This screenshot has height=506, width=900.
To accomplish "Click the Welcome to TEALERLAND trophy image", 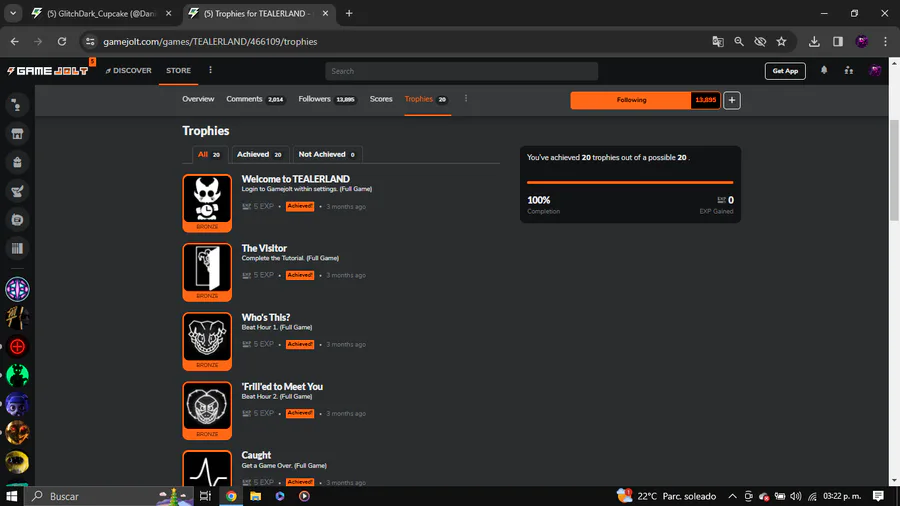I will 207,203.
